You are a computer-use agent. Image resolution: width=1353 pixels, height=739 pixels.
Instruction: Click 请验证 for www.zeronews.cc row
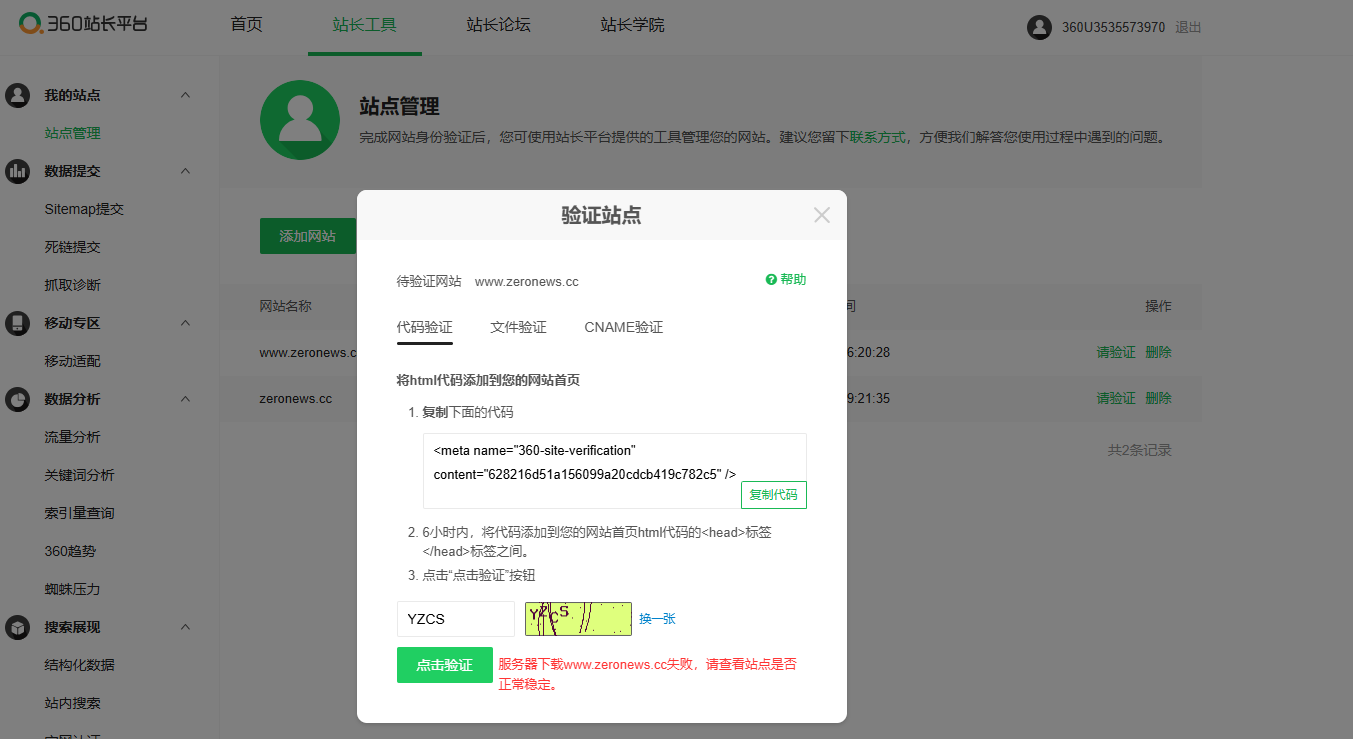[1116, 352]
